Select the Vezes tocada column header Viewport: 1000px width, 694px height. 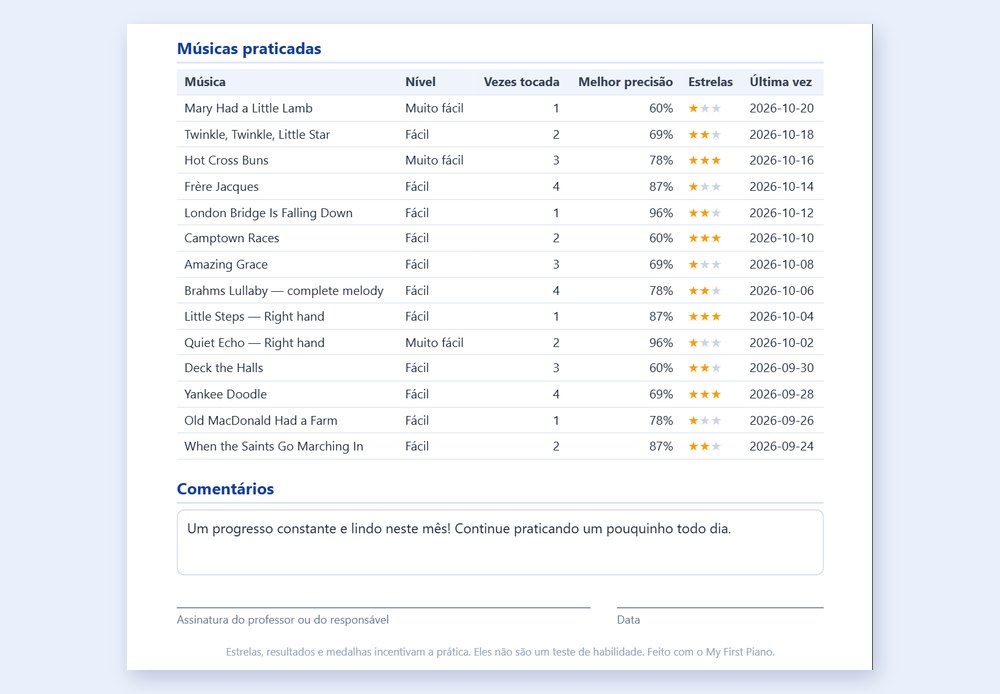(521, 82)
